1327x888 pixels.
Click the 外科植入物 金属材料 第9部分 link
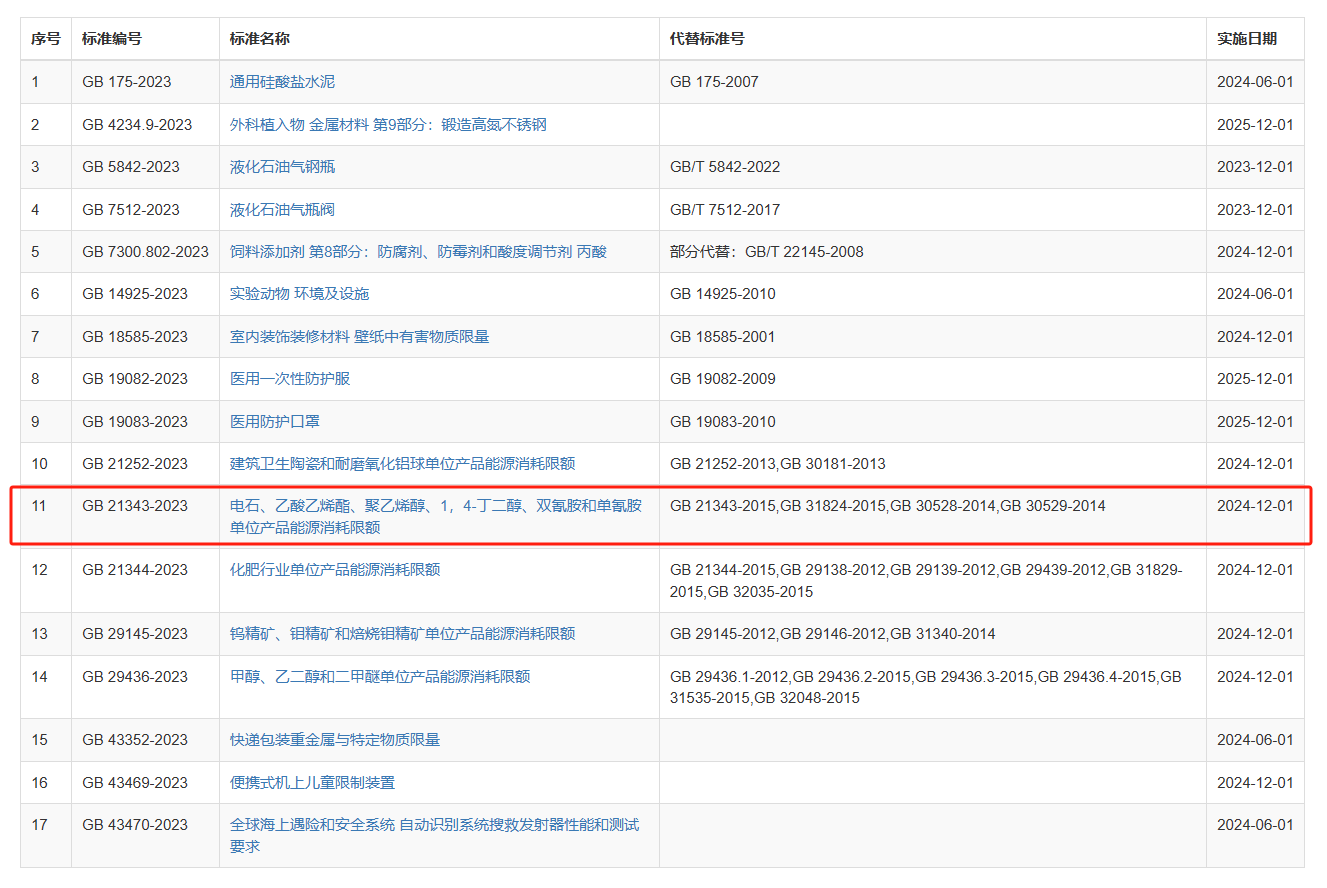tap(388, 125)
